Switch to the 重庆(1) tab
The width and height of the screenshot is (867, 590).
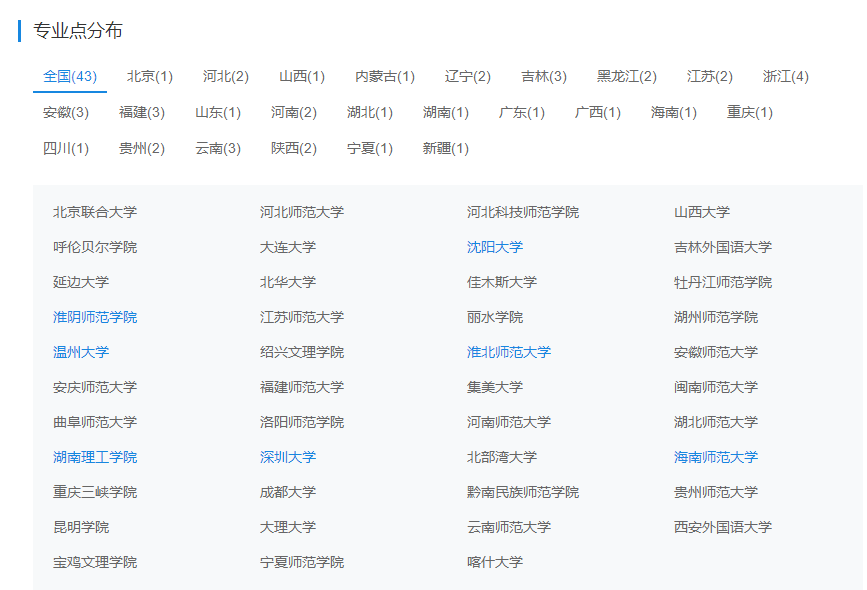(x=750, y=112)
